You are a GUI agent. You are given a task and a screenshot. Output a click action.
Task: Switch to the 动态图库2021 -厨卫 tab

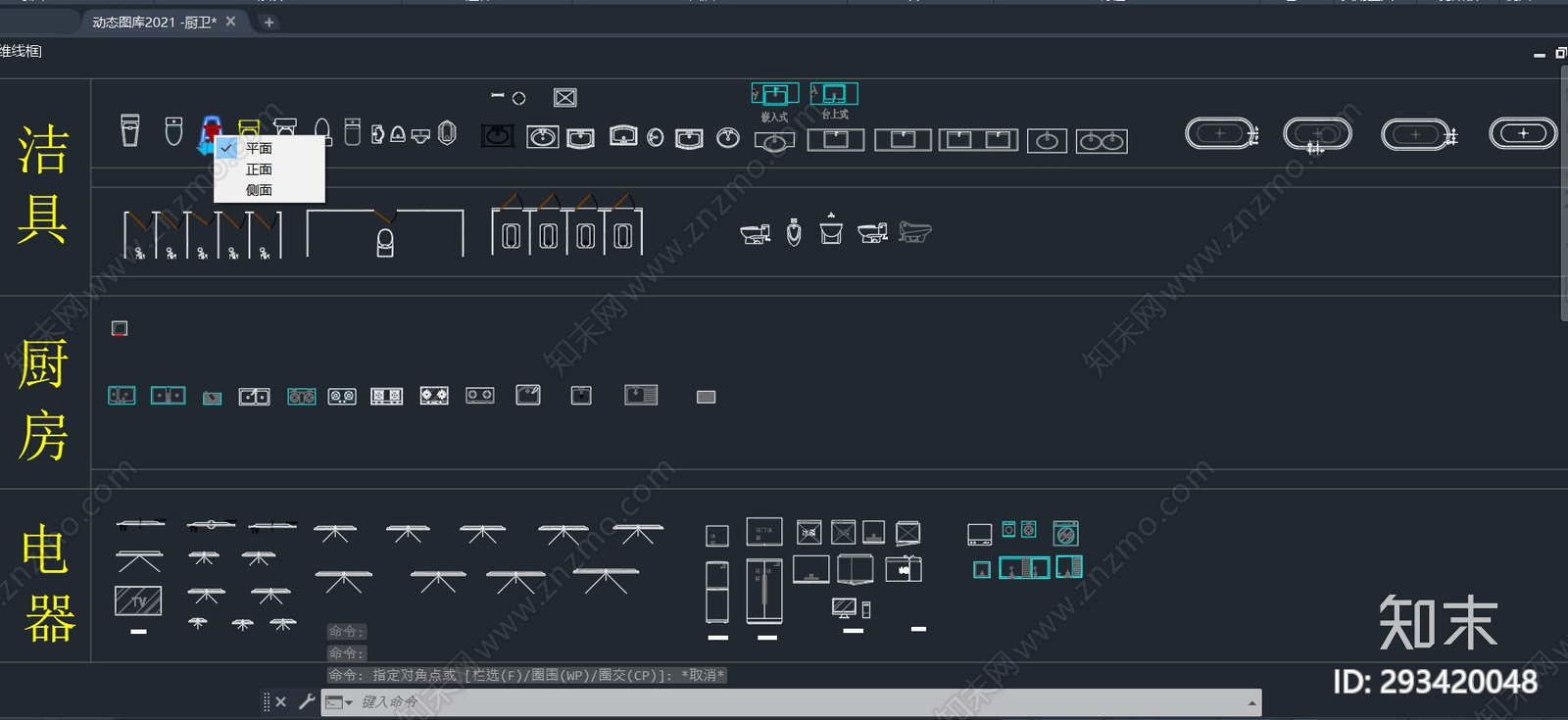[x=154, y=22]
